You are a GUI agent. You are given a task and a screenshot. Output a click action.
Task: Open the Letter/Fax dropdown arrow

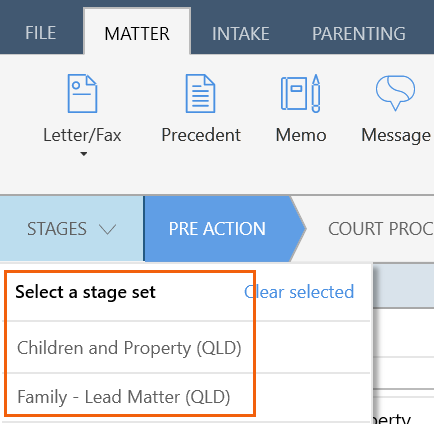84,154
